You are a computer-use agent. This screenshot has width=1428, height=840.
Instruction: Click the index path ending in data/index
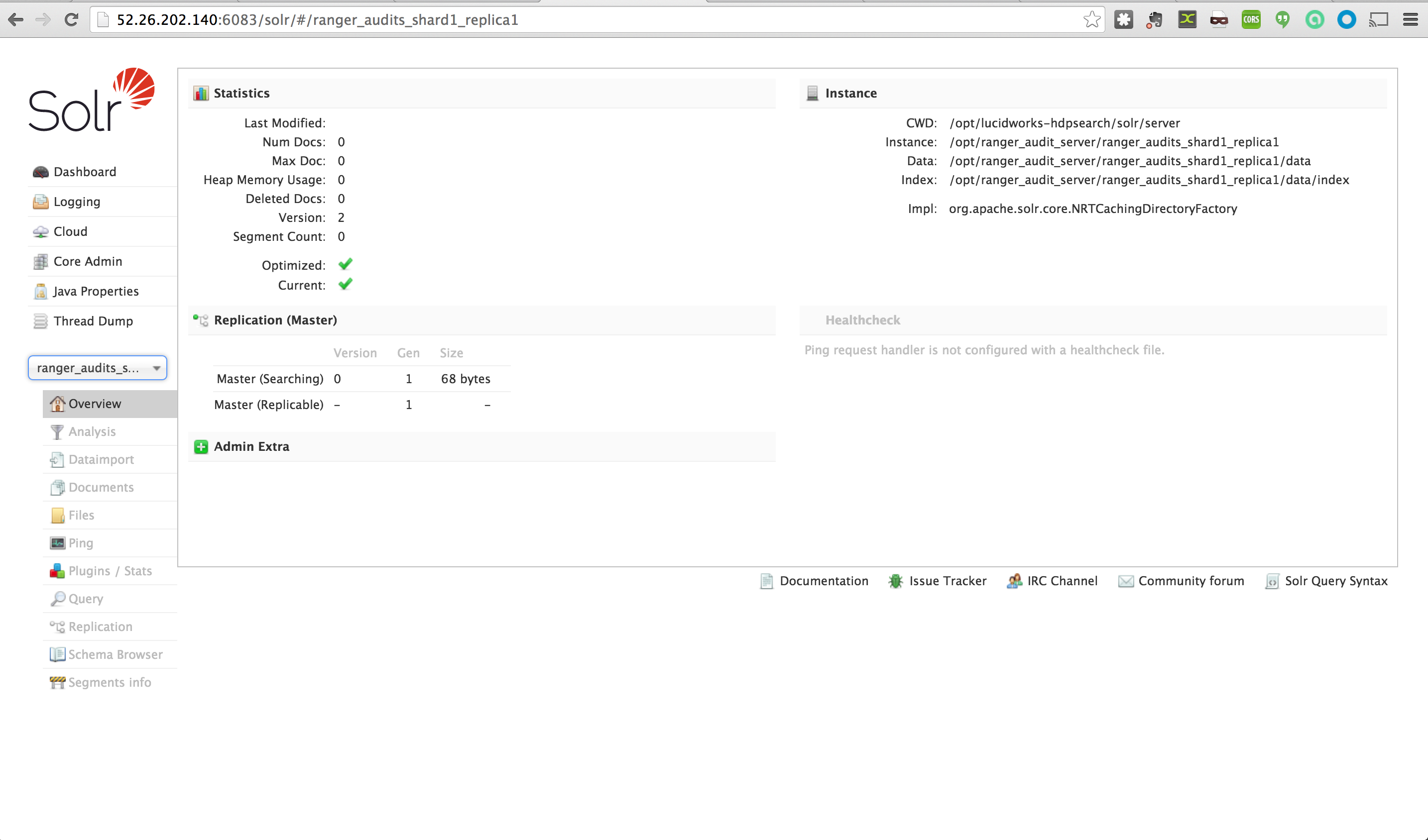pyautogui.click(x=1149, y=180)
